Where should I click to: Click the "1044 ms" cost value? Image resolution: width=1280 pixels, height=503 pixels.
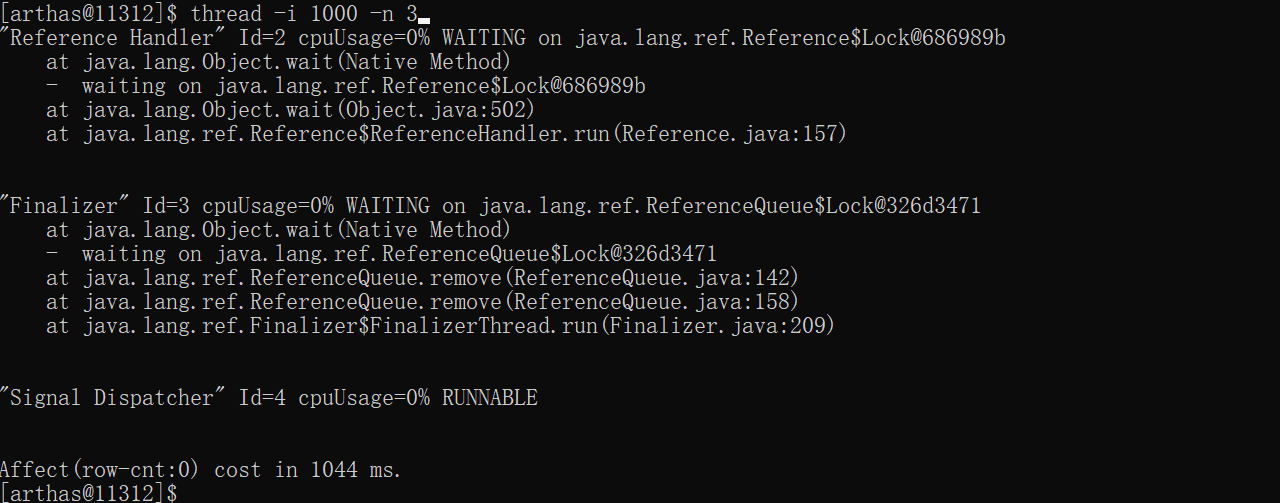tap(355, 470)
